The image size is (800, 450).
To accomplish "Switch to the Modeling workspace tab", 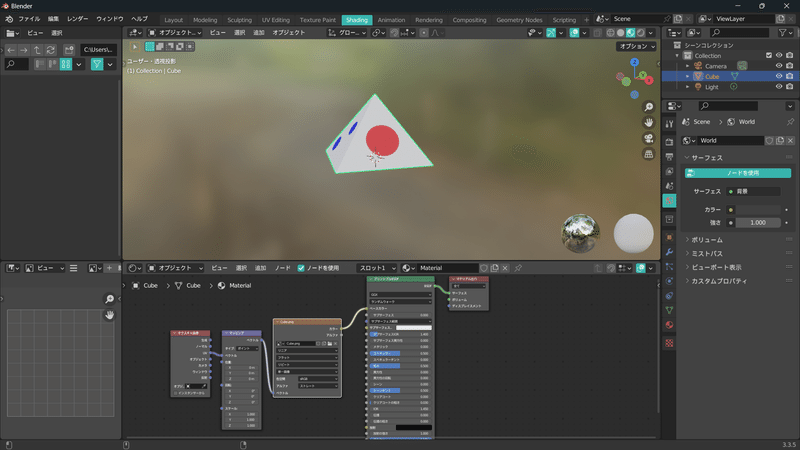I will click(205, 20).
